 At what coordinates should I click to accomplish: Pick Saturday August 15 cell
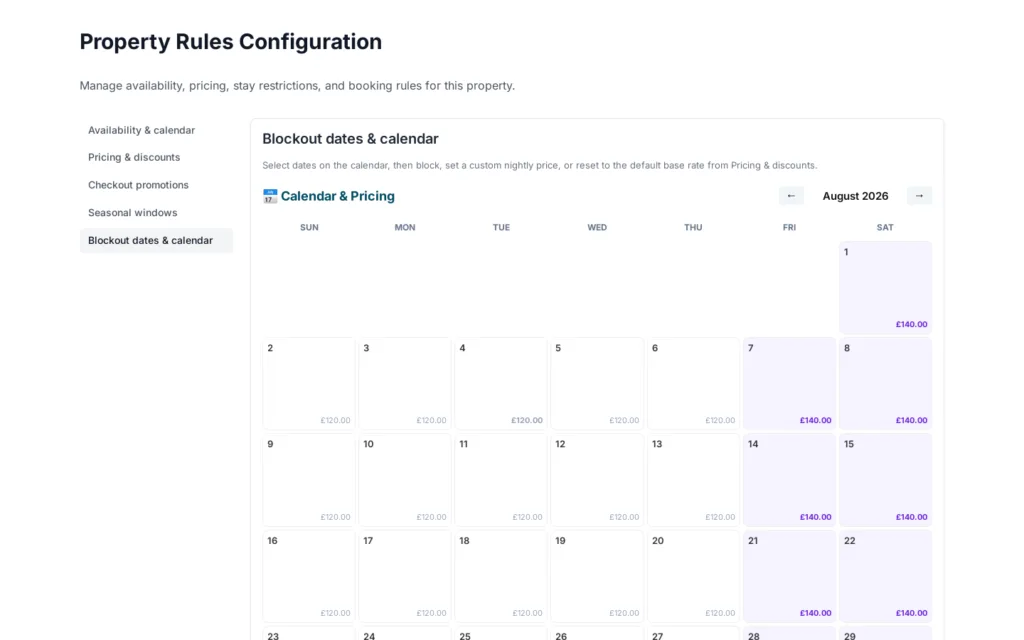pos(885,480)
